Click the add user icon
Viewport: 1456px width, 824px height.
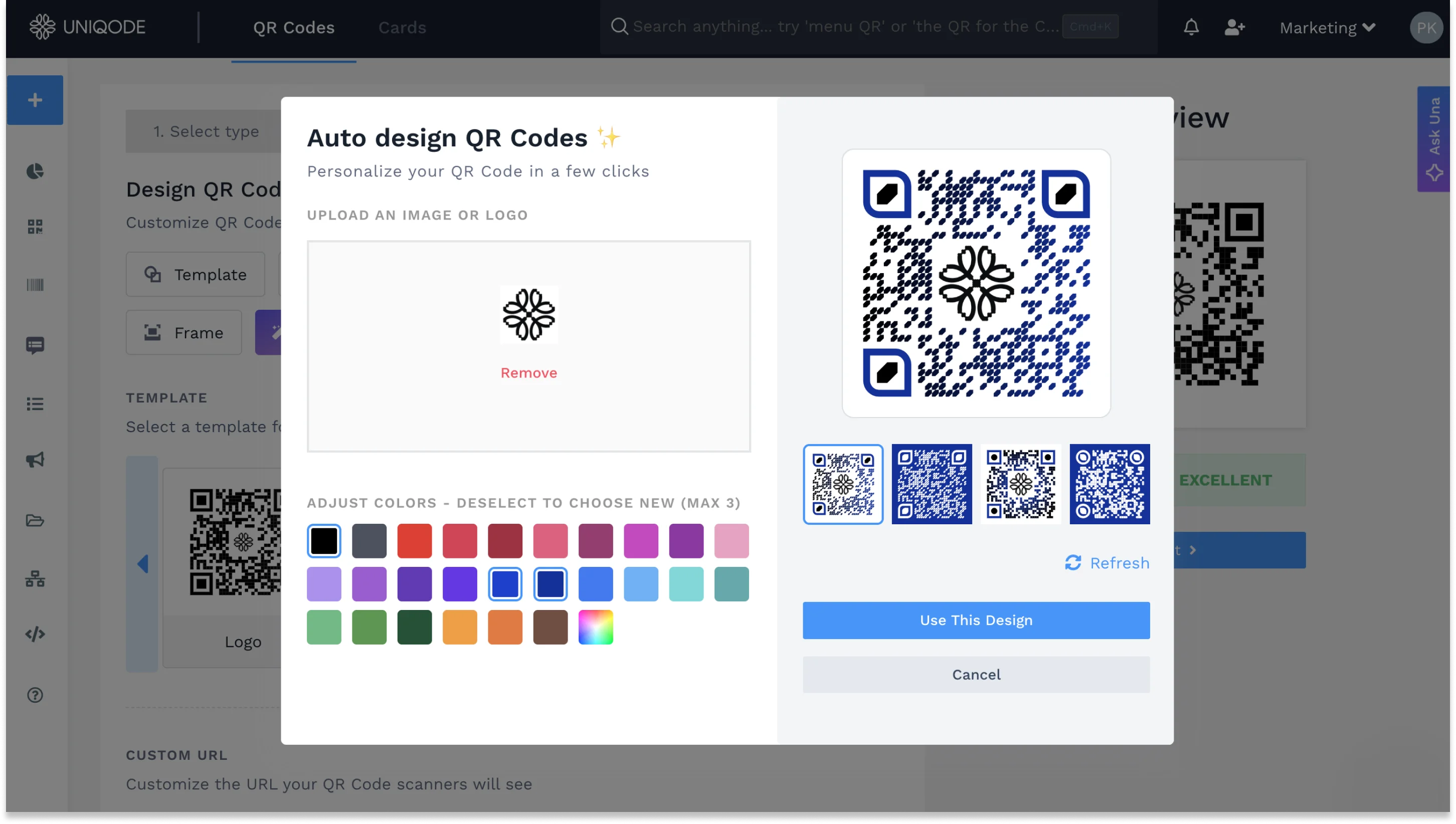[1234, 27]
